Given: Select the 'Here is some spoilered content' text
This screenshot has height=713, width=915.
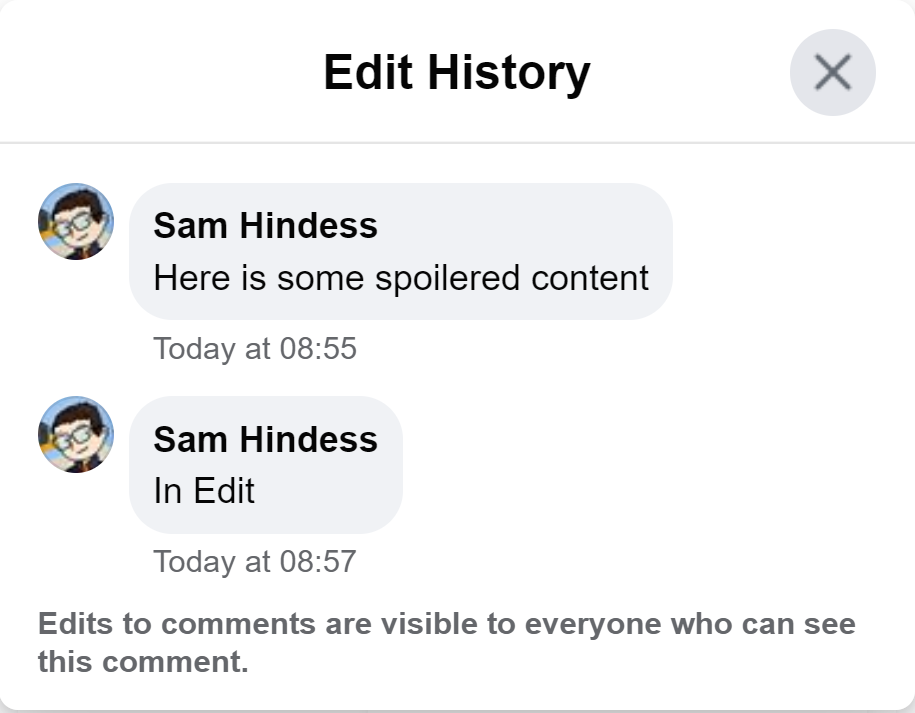Looking at the screenshot, I should [401, 277].
